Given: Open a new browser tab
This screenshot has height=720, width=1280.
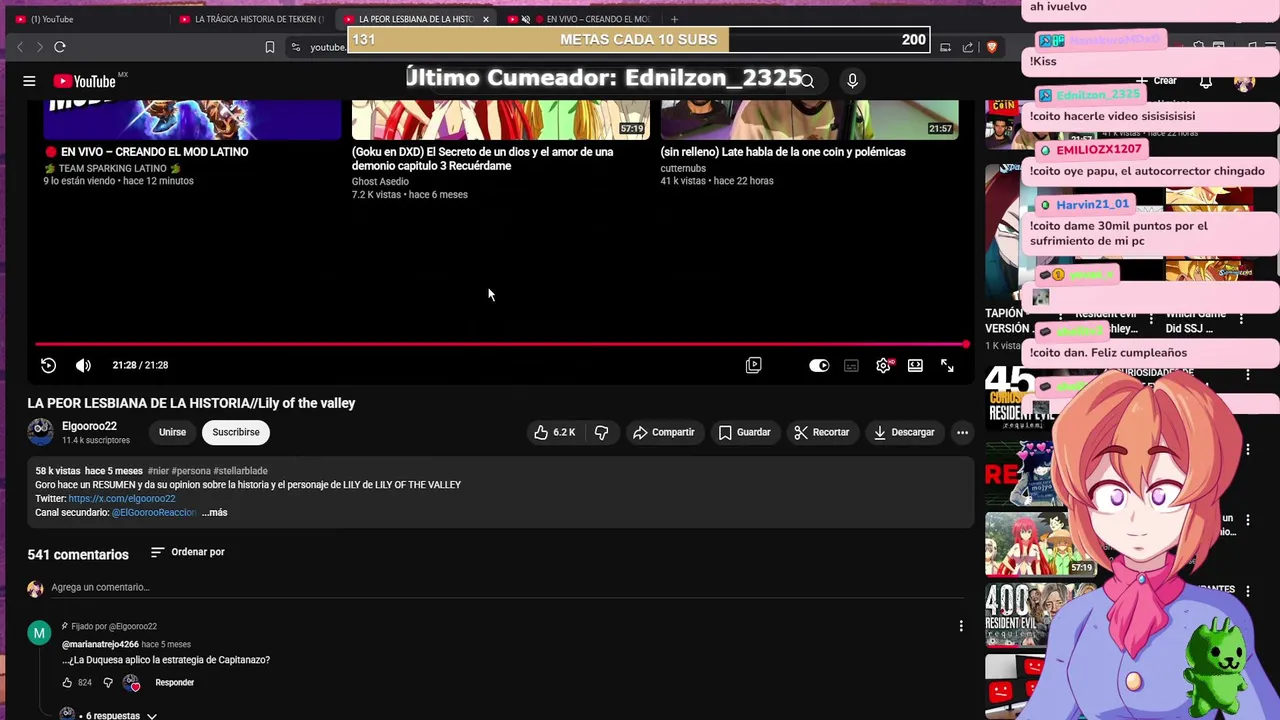Looking at the screenshot, I should (674, 19).
